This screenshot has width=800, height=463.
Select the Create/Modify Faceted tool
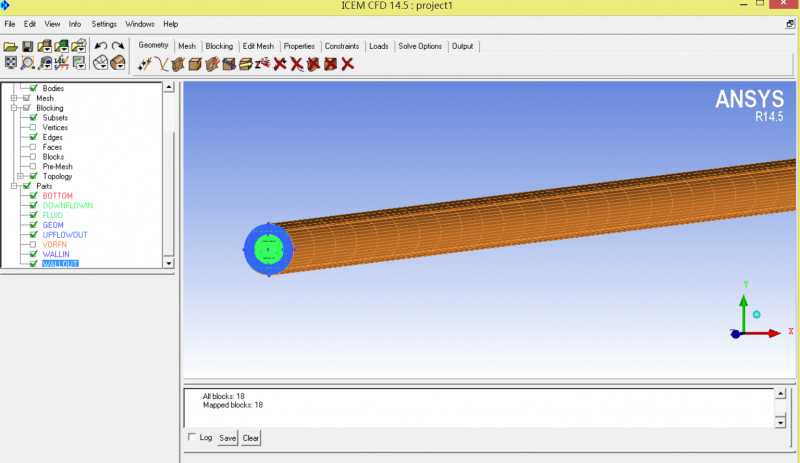point(212,64)
